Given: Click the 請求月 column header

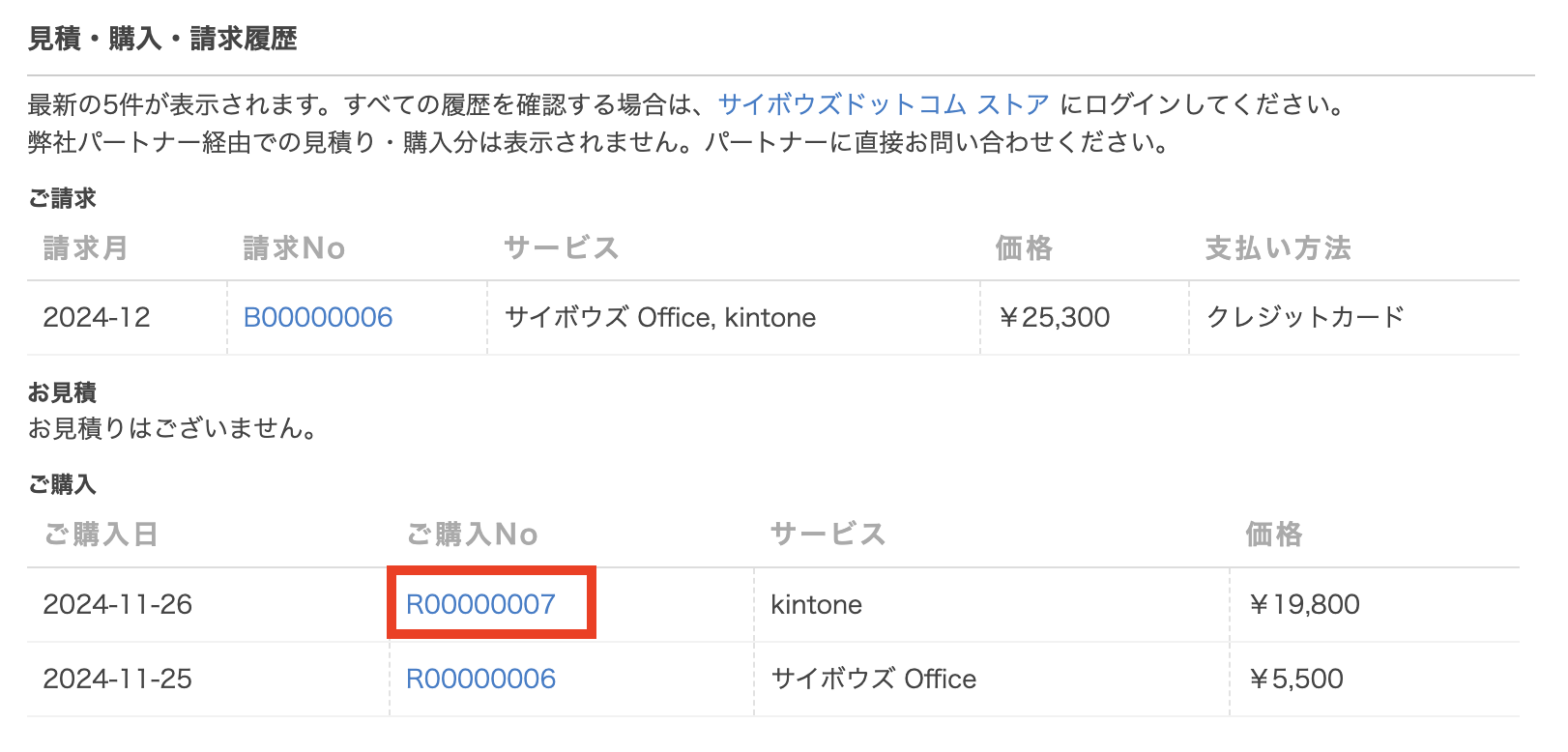Looking at the screenshot, I should coord(86,248).
